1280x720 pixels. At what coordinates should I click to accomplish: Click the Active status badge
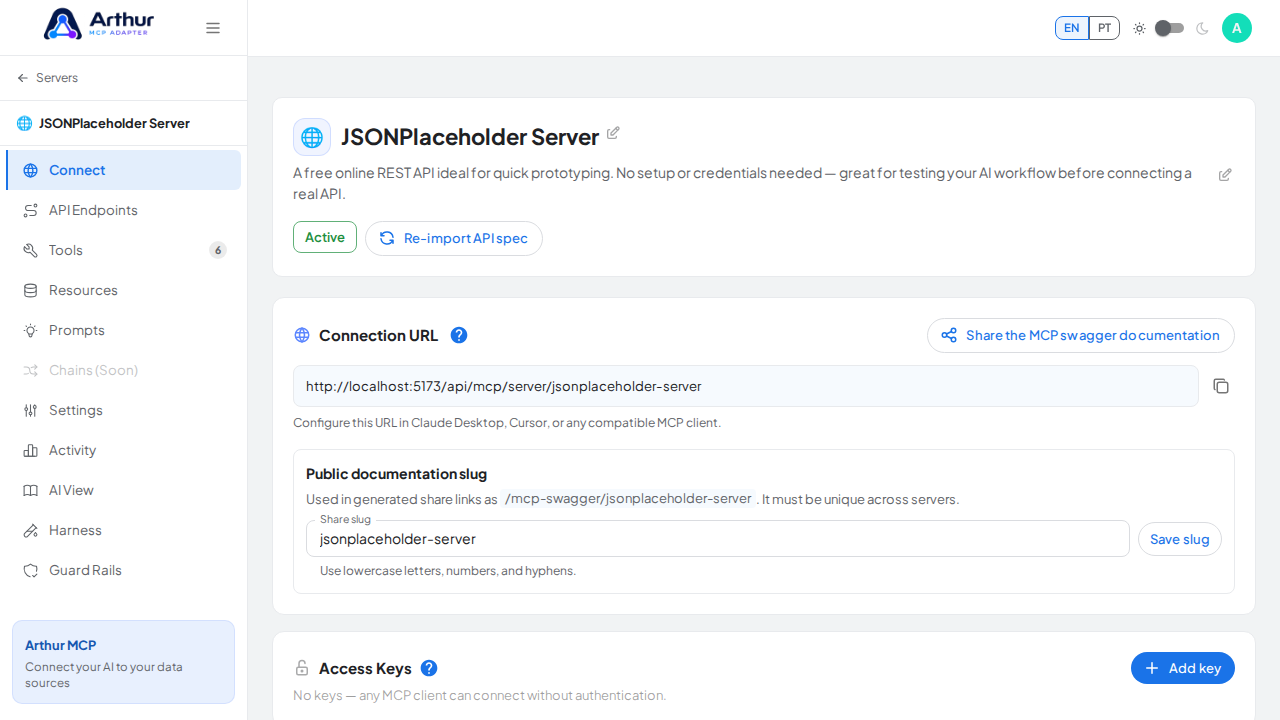(x=325, y=237)
